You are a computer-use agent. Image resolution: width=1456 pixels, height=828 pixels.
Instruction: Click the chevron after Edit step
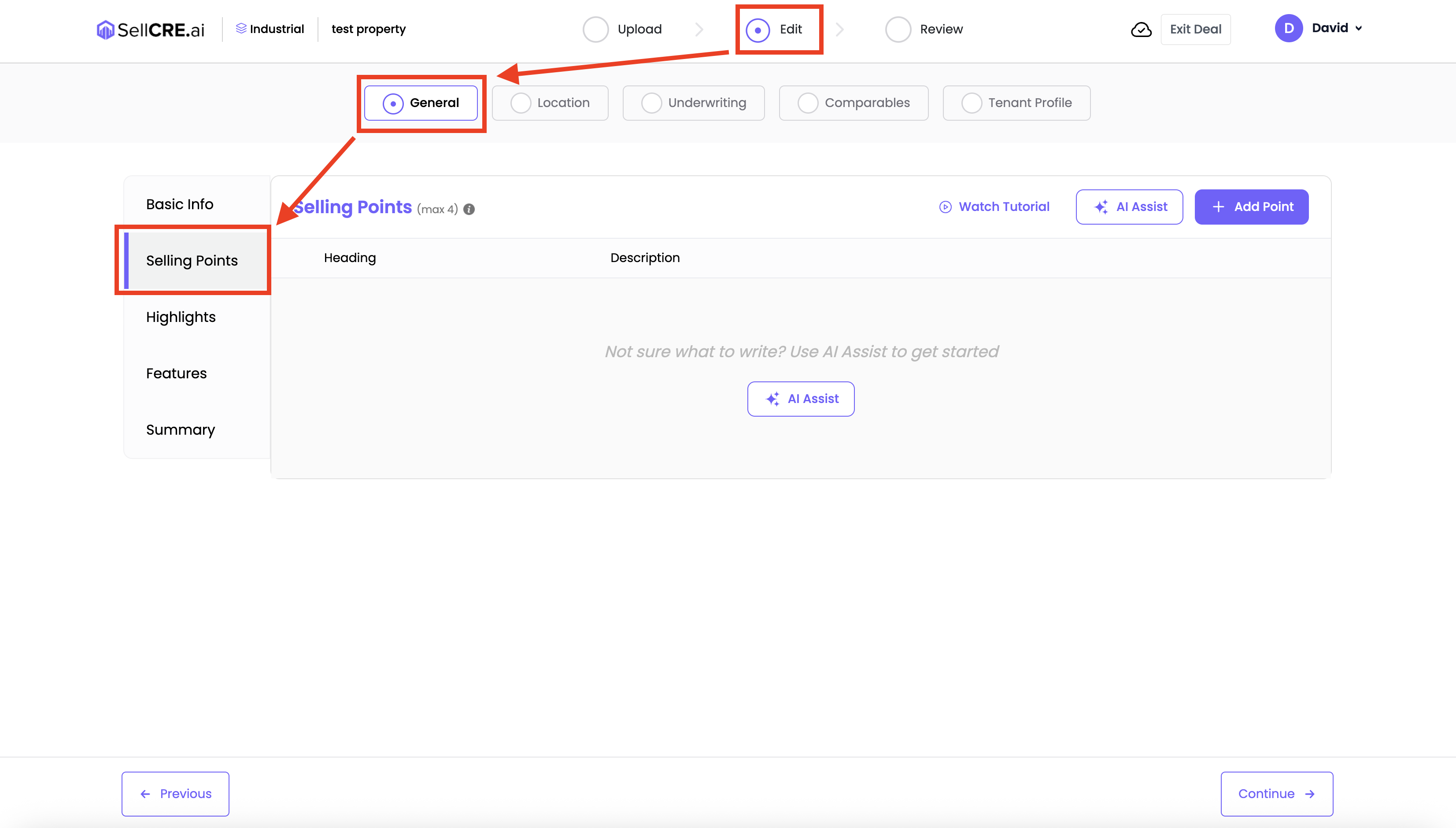[x=840, y=30]
